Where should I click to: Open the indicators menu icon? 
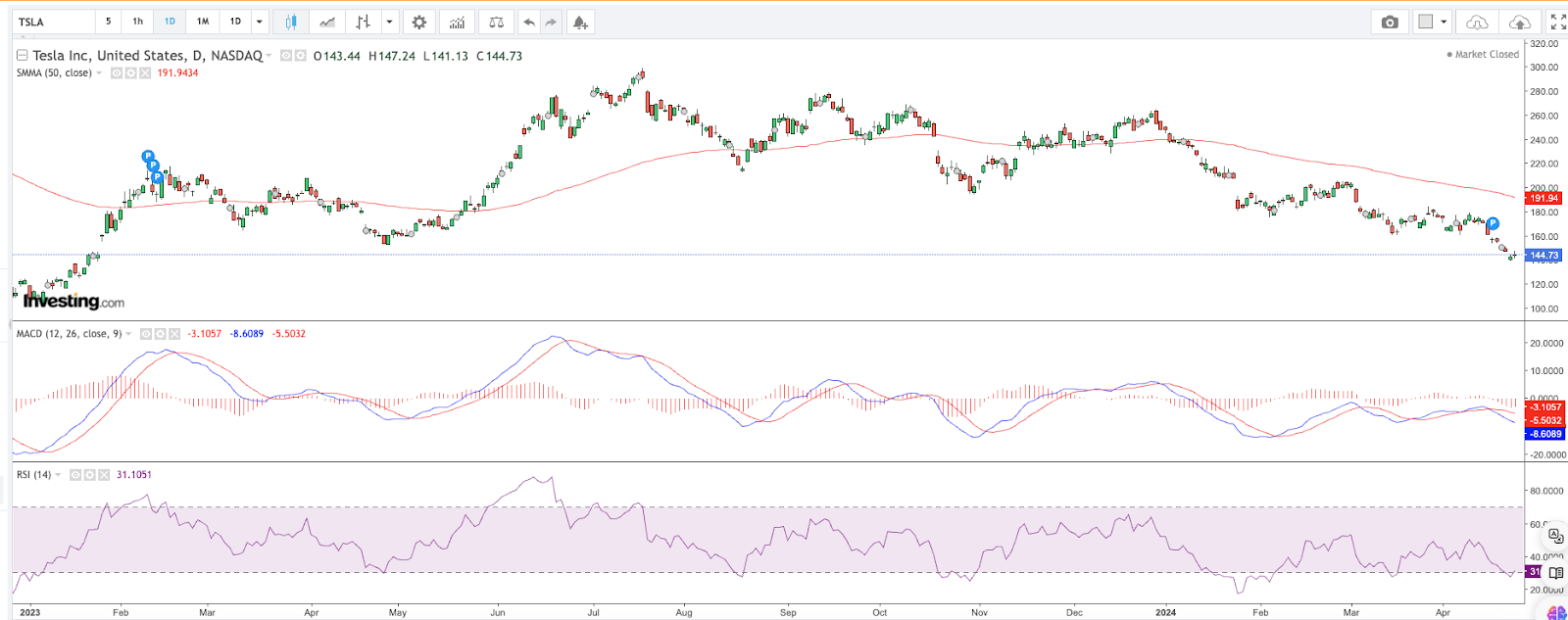[457, 22]
